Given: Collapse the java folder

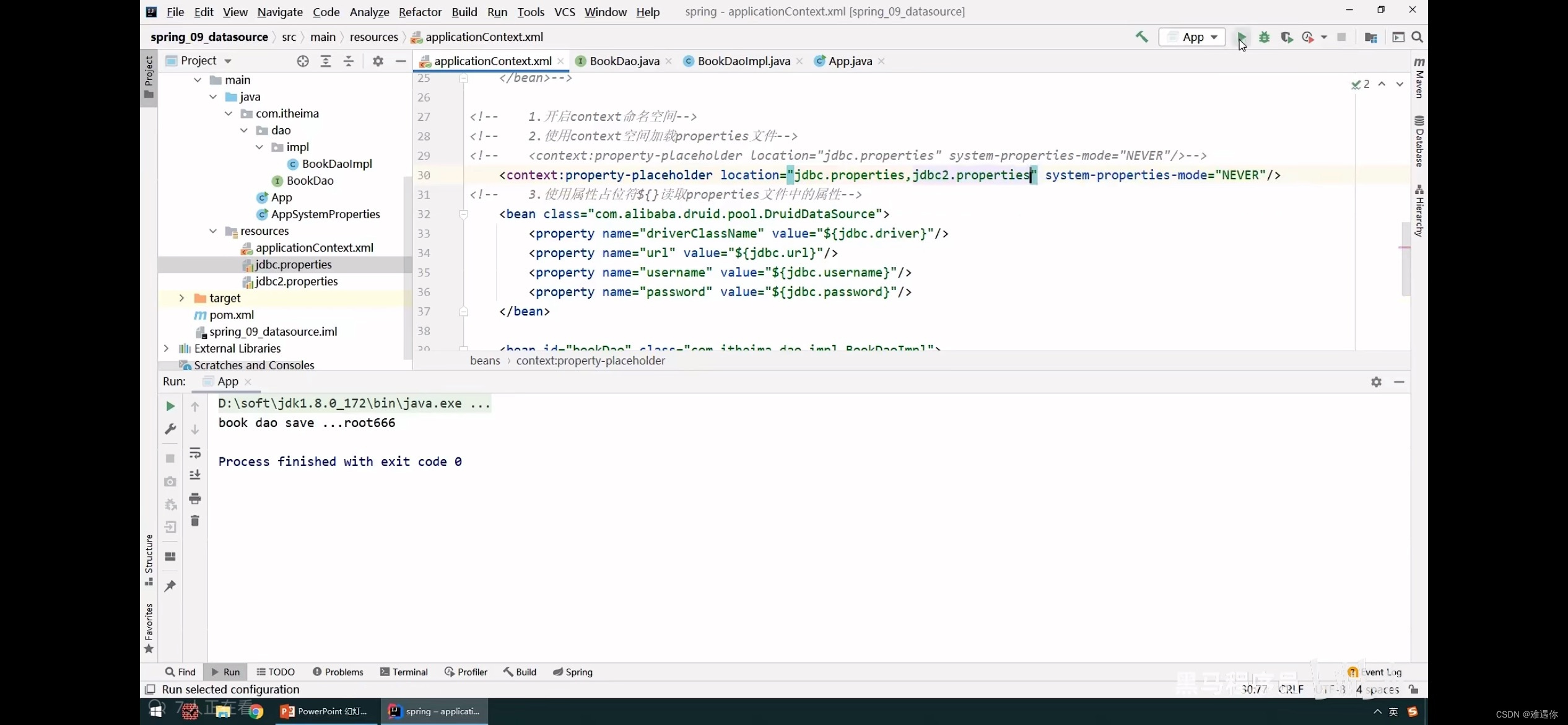Looking at the screenshot, I should coord(212,97).
